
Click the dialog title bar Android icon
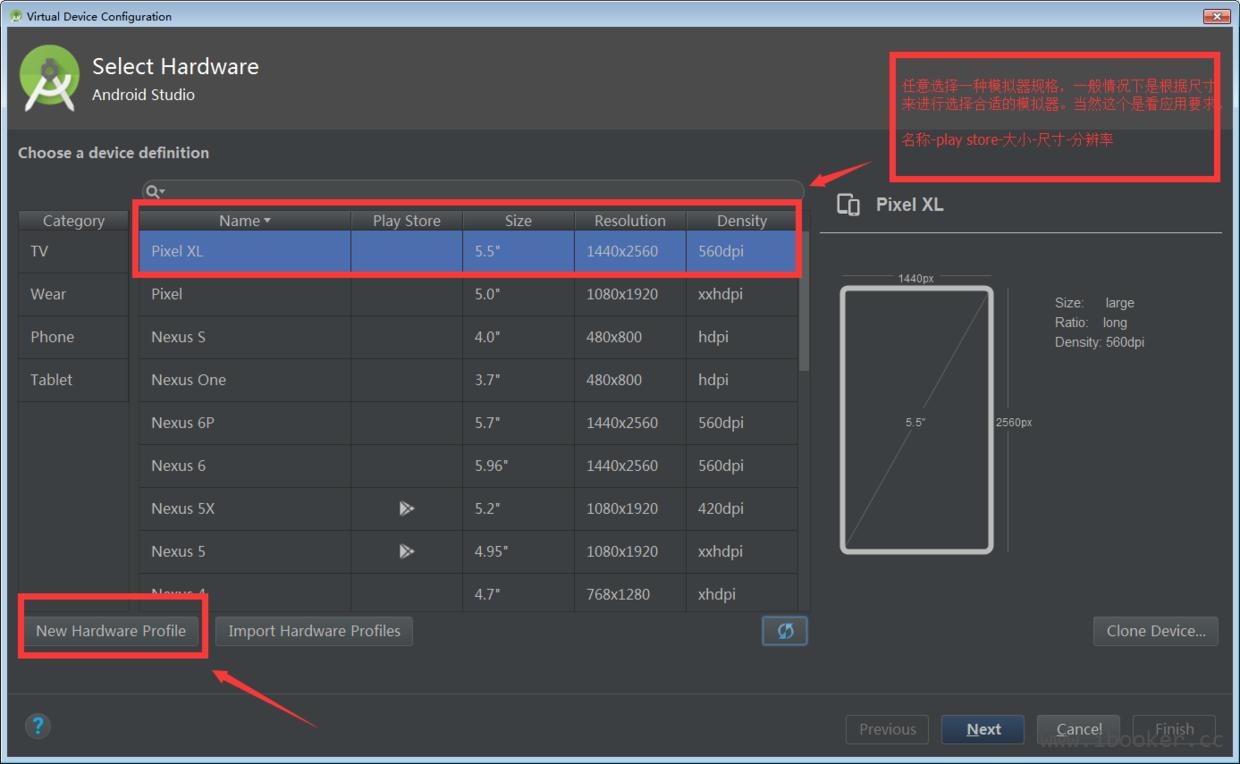(16, 16)
